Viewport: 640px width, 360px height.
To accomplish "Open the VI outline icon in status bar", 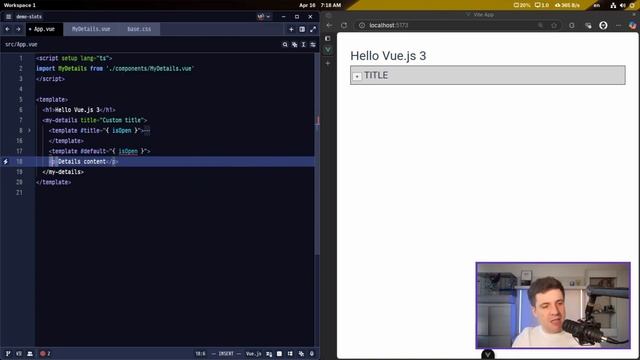I will click(x=19, y=353).
